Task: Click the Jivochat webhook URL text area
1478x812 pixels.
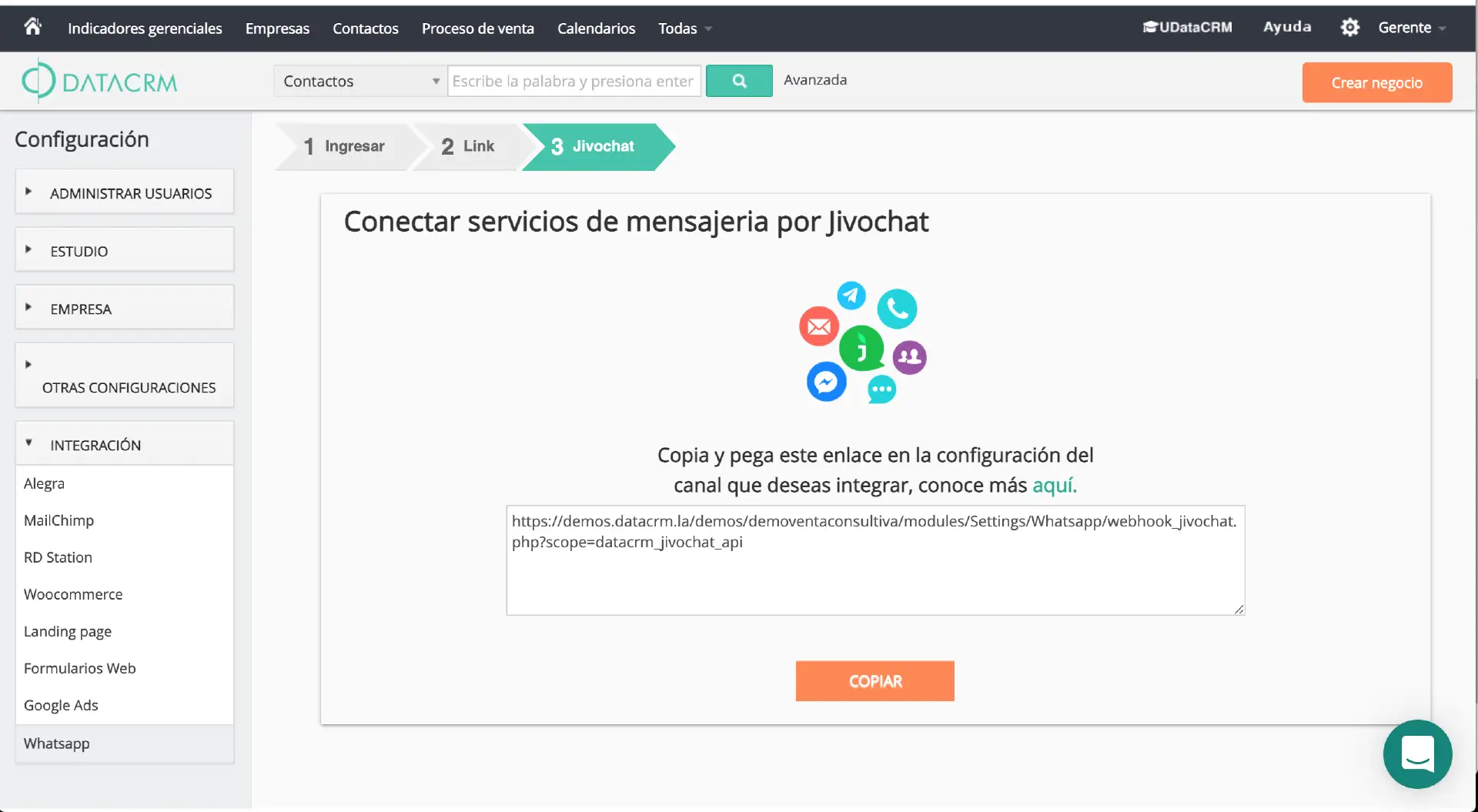Action: click(875, 560)
